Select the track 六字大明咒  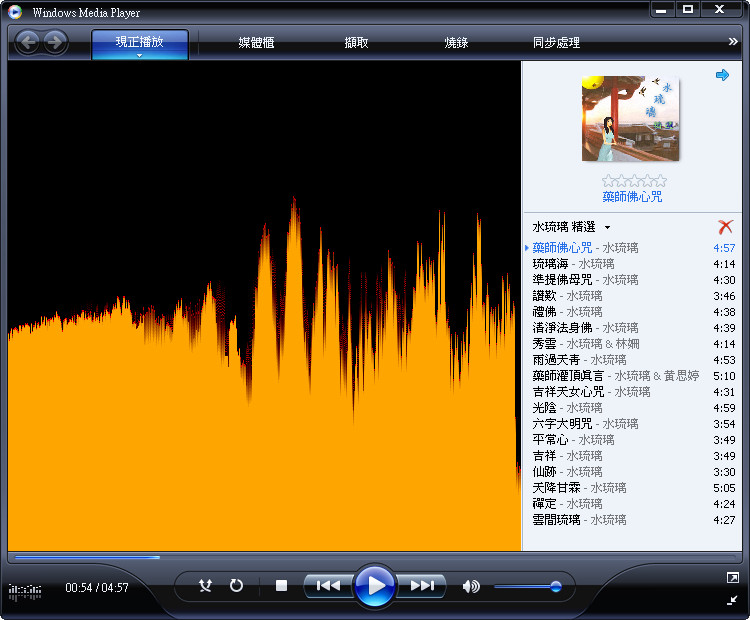(x=632, y=424)
